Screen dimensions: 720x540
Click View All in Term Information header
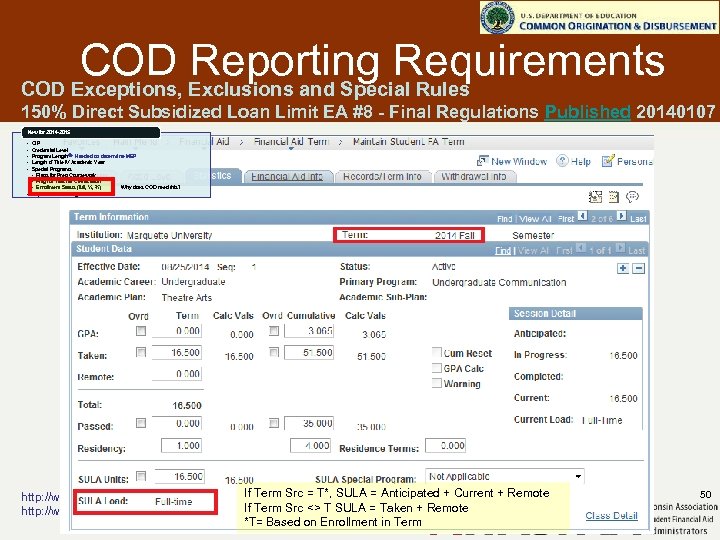coord(535,219)
